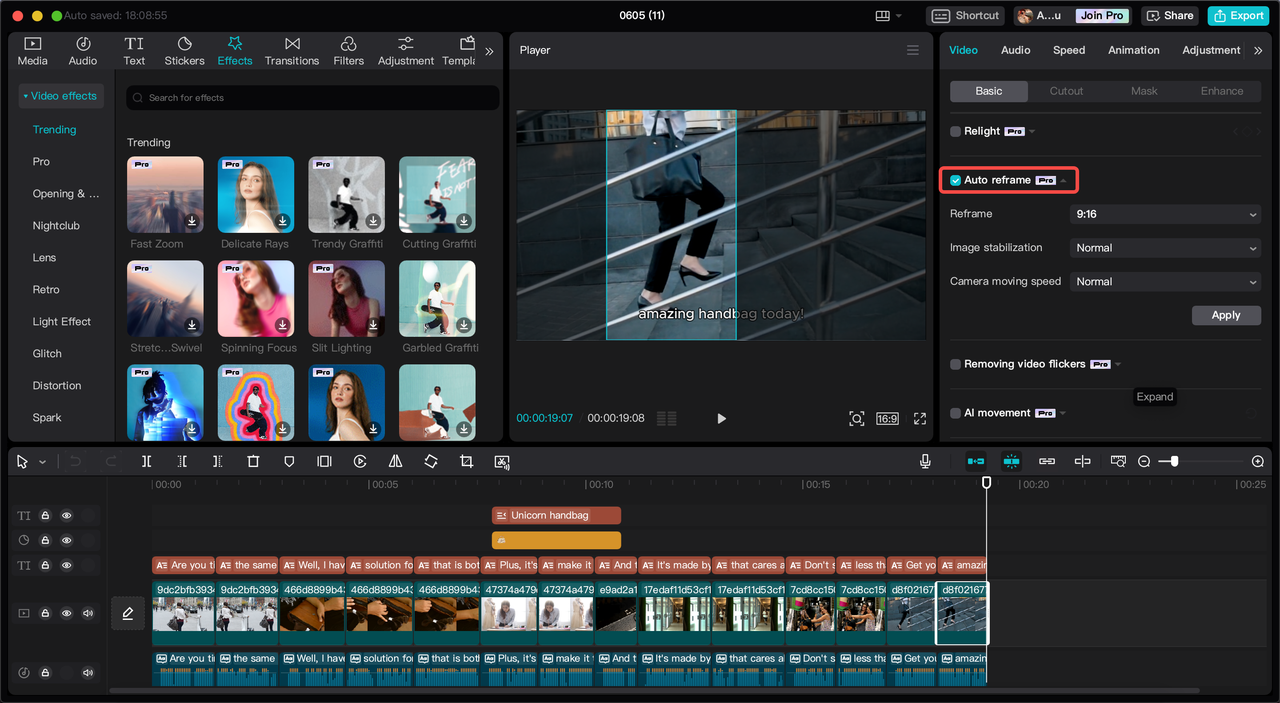Open the Image stabilization dropdown

[1165, 248]
